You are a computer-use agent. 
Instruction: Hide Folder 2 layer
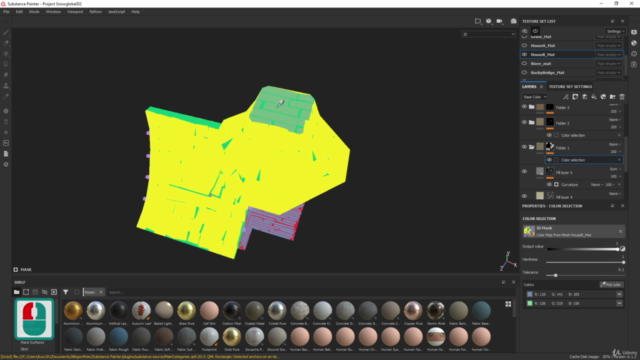(x=524, y=122)
